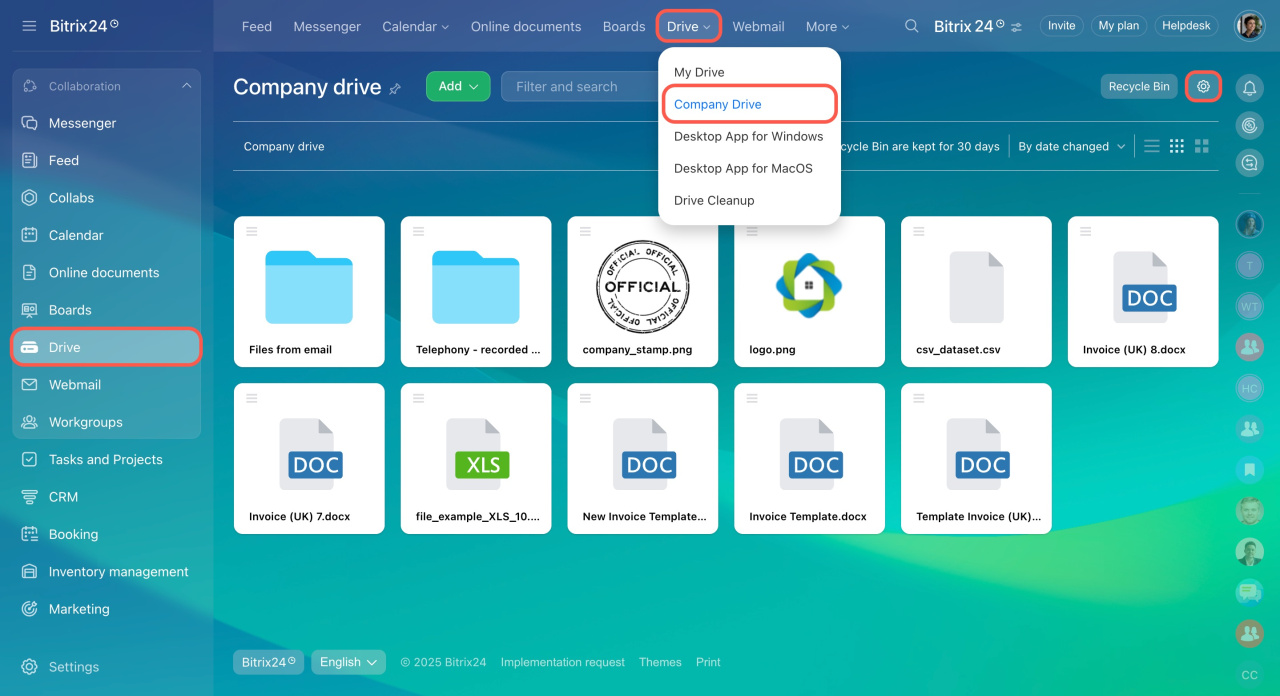Viewport: 1280px width, 696px height.
Task: Select My Drive from Drive menu
Action: (x=699, y=72)
